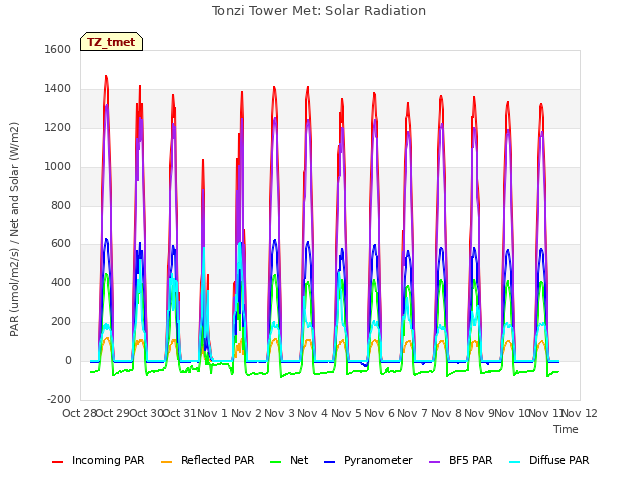Image resolution: width=640 pixels, height=480 pixels.
Task: Click the Nov 12 x-axis tick label
Action: 580,413
